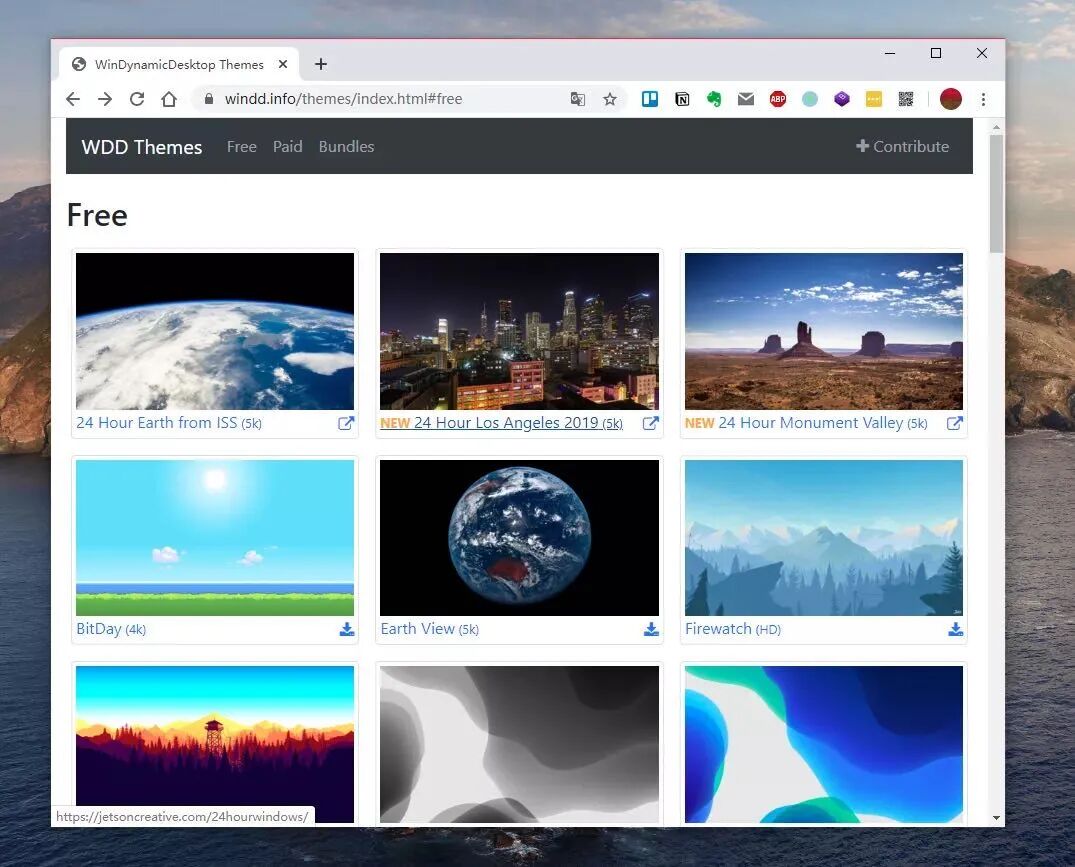The height and width of the screenshot is (867, 1075).
Task: Open the Notion extension icon
Action: [x=682, y=99]
